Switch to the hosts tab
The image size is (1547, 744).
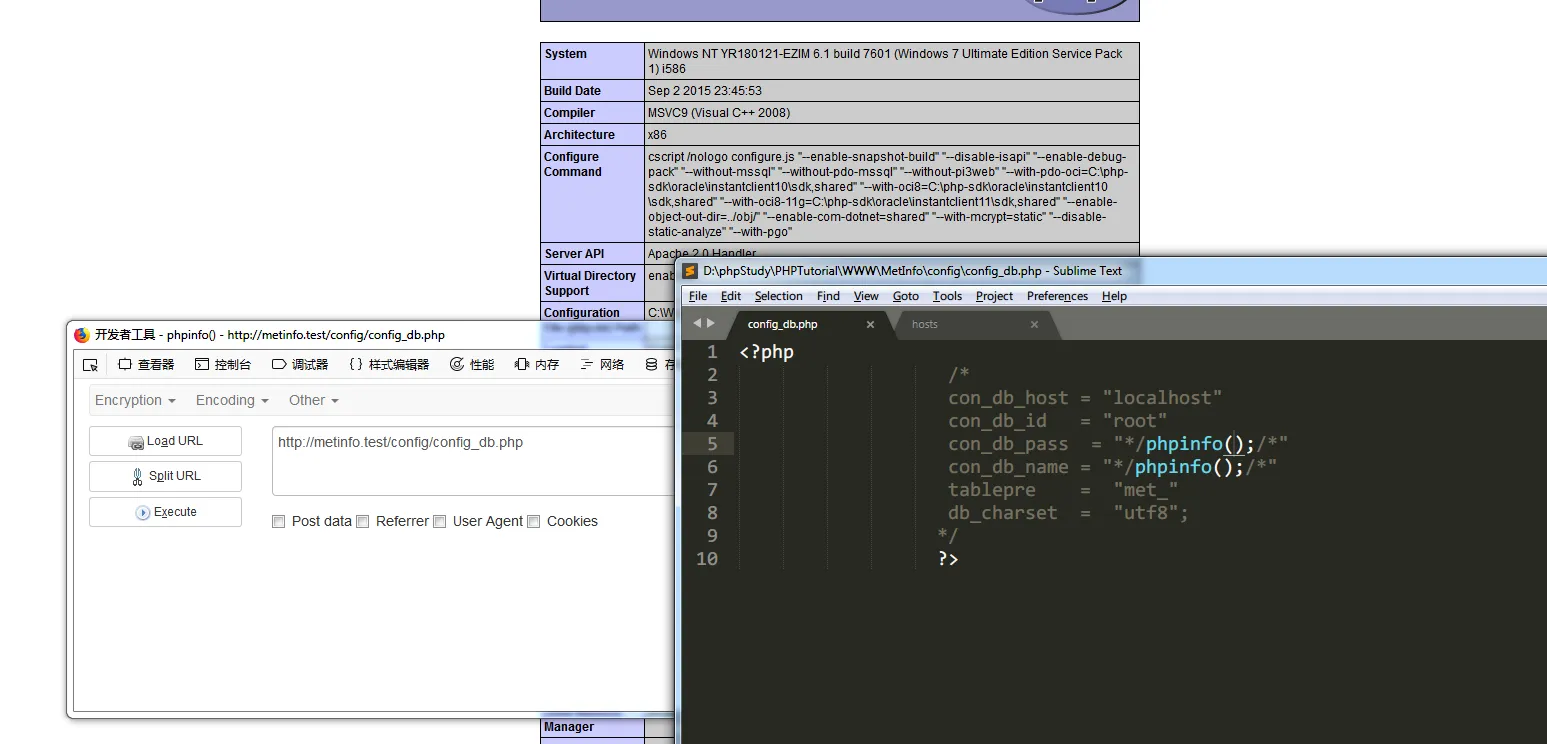click(925, 324)
